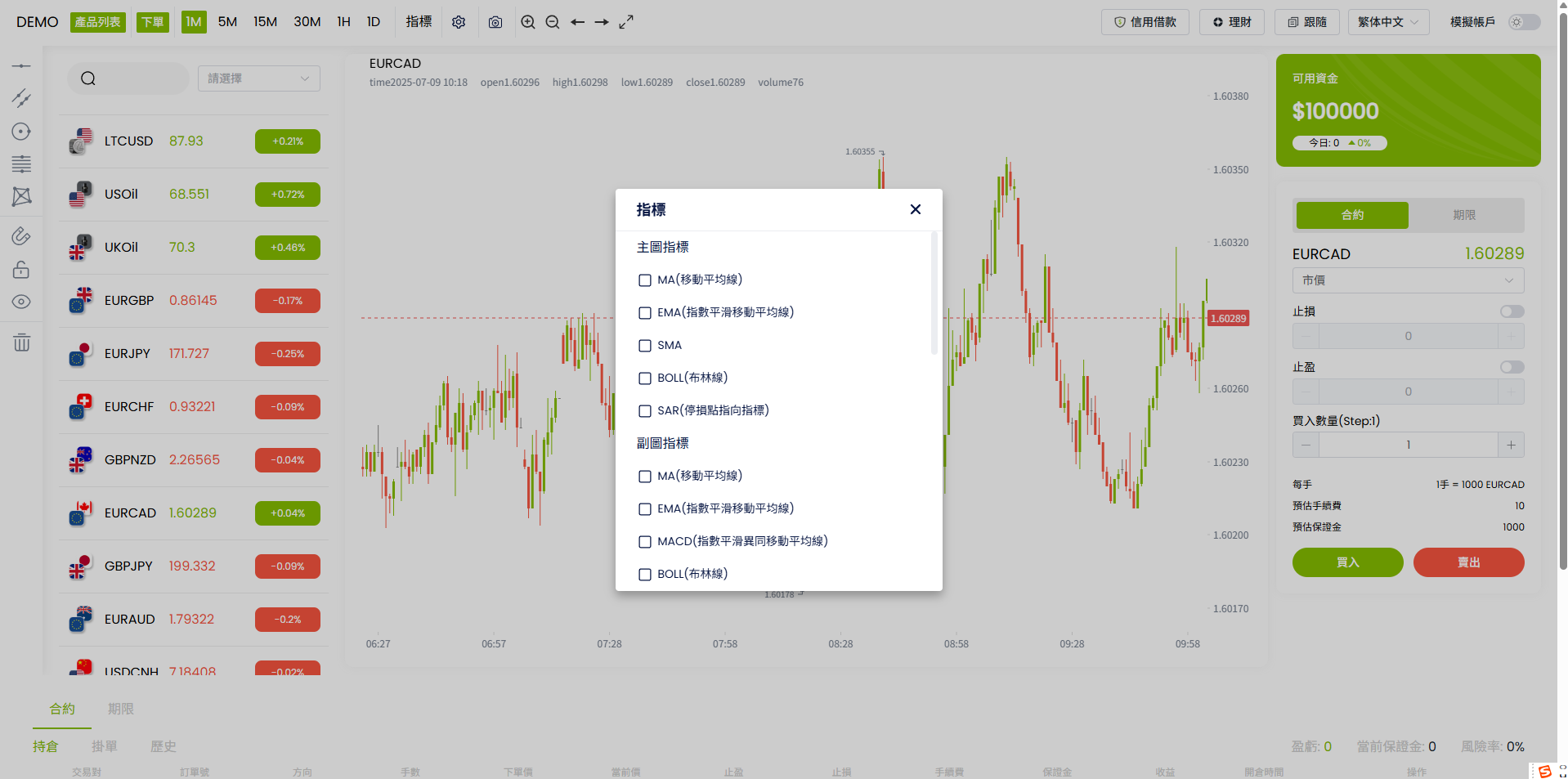Check the main chart MA(移動平均線) checkbox
The height and width of the screenshot is (779, 1568).
pos(645,280)
